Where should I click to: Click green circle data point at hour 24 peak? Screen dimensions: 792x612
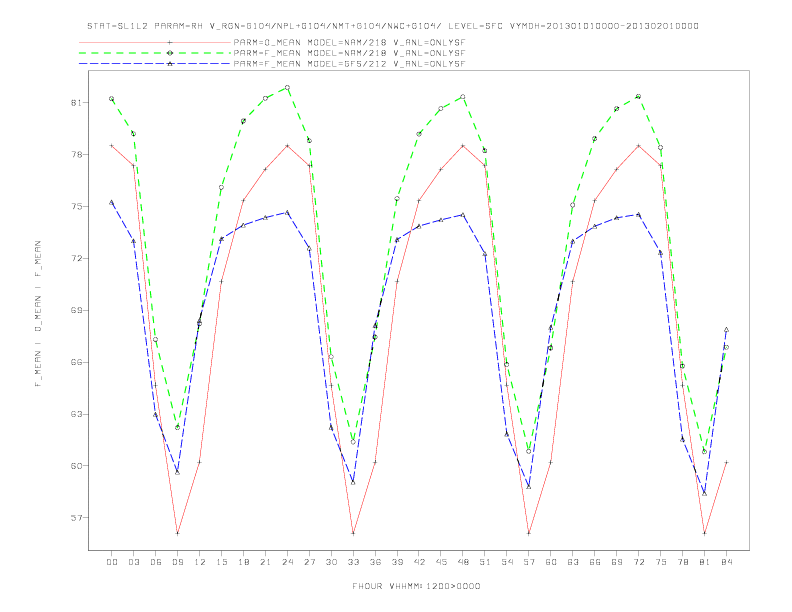[287, 88]
